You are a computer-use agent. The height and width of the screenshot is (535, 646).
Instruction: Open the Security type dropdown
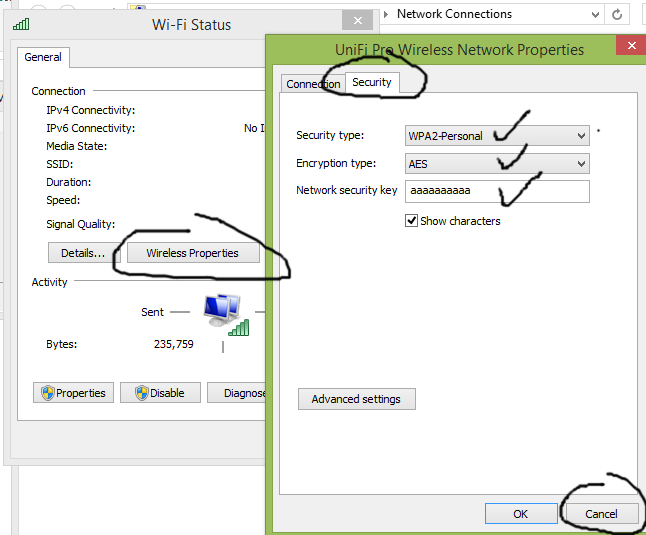tap(497, 136)
